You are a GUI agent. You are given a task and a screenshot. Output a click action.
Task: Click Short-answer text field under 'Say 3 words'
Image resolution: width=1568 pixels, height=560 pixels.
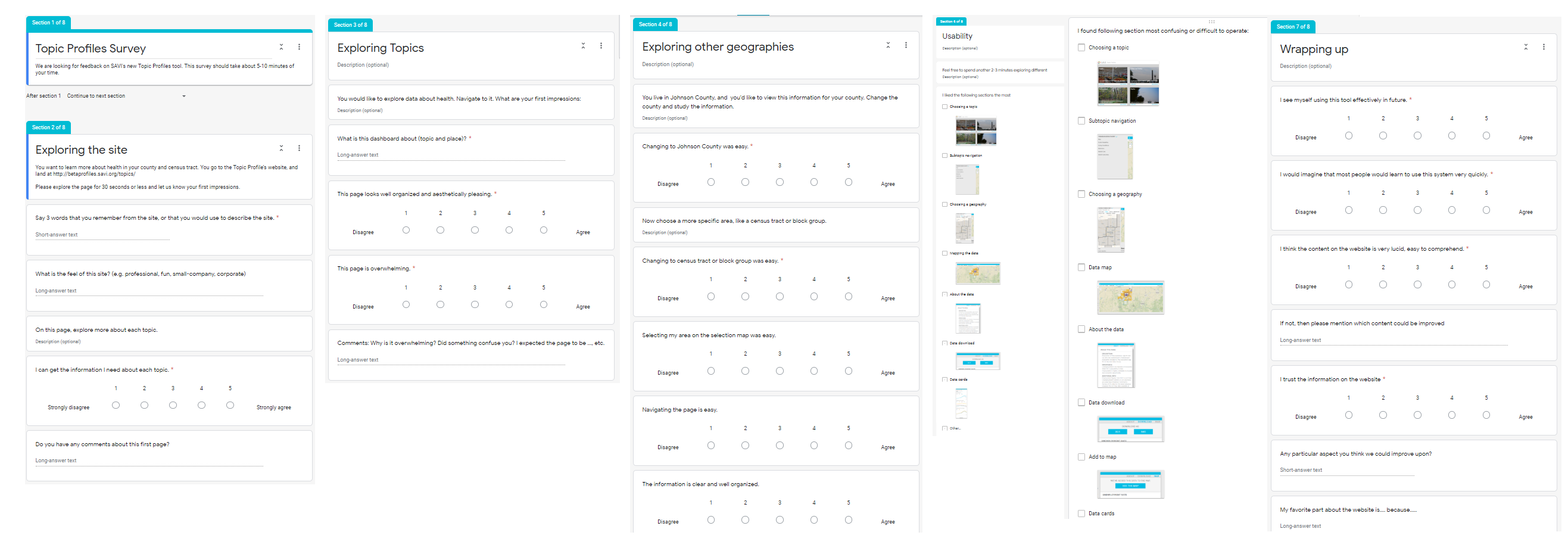[102, 235]
